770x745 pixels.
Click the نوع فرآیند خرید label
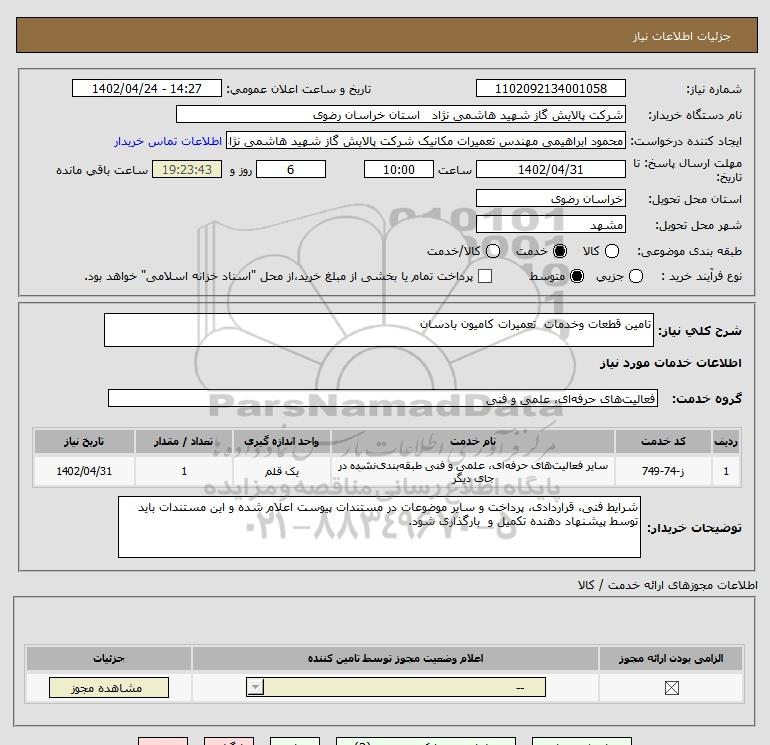pos(701,276)
